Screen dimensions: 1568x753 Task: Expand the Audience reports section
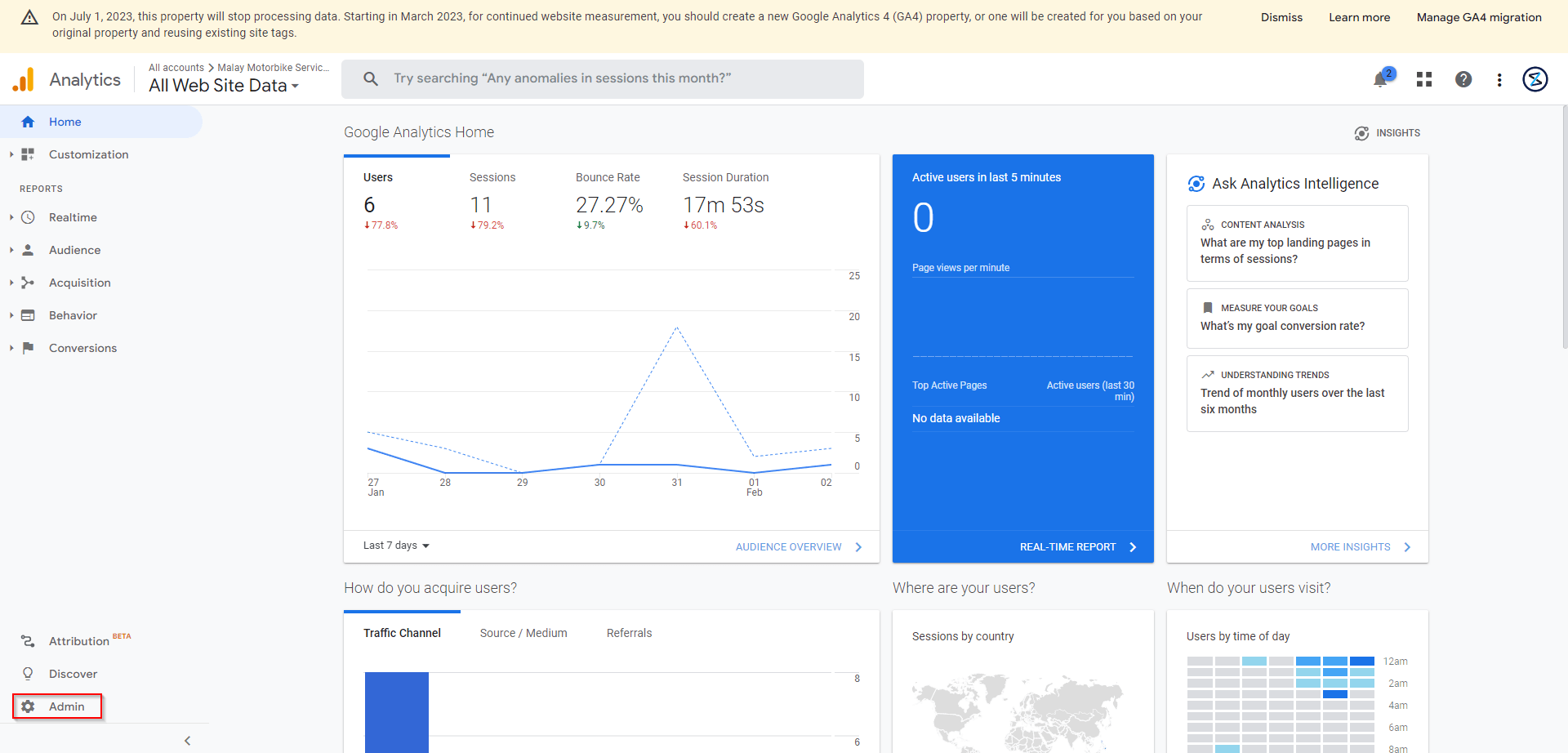pyautogui.click(x=73, y=250)
